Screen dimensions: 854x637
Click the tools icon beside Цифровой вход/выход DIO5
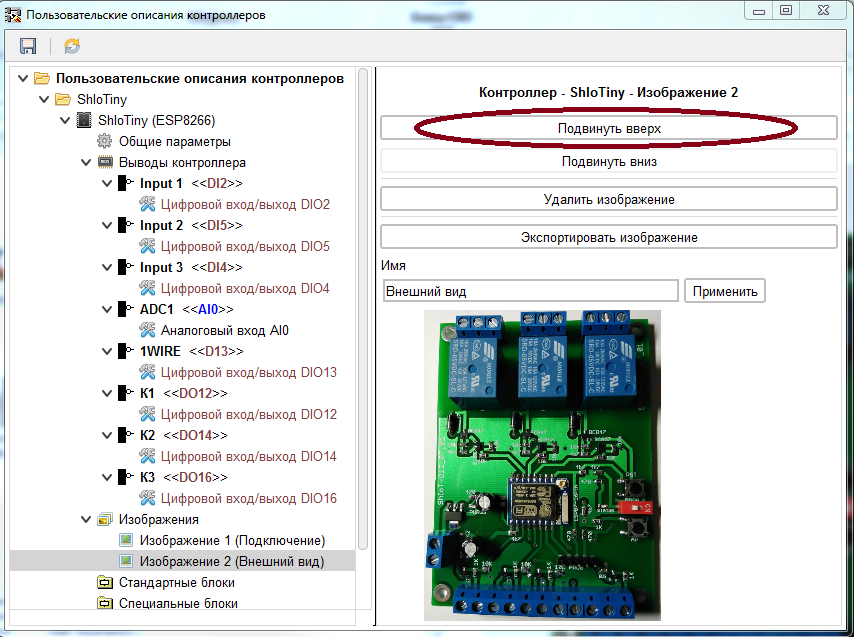click(x=147, y=246)
